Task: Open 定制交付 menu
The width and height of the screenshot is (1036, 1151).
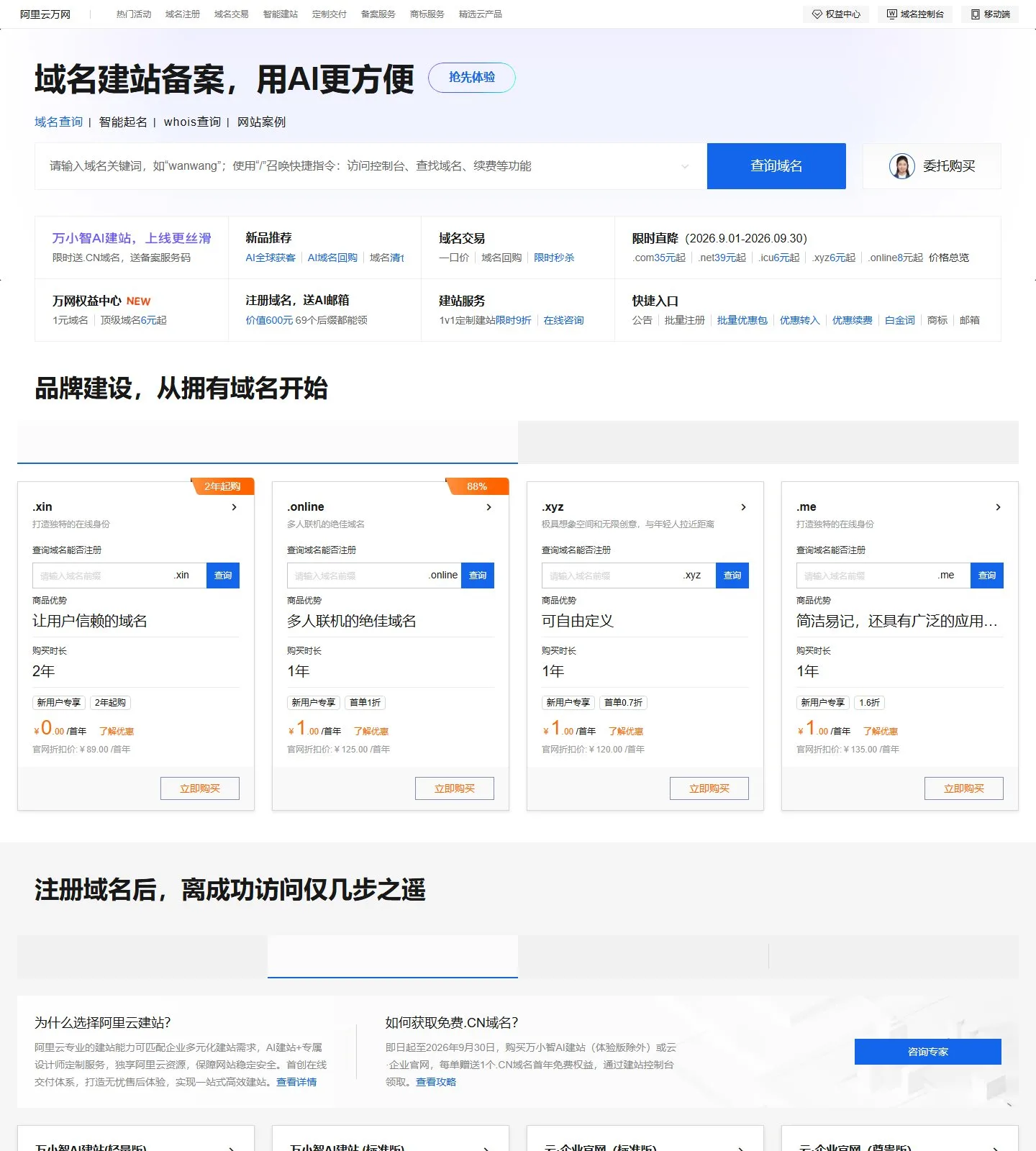Action: tap(330, 14)
